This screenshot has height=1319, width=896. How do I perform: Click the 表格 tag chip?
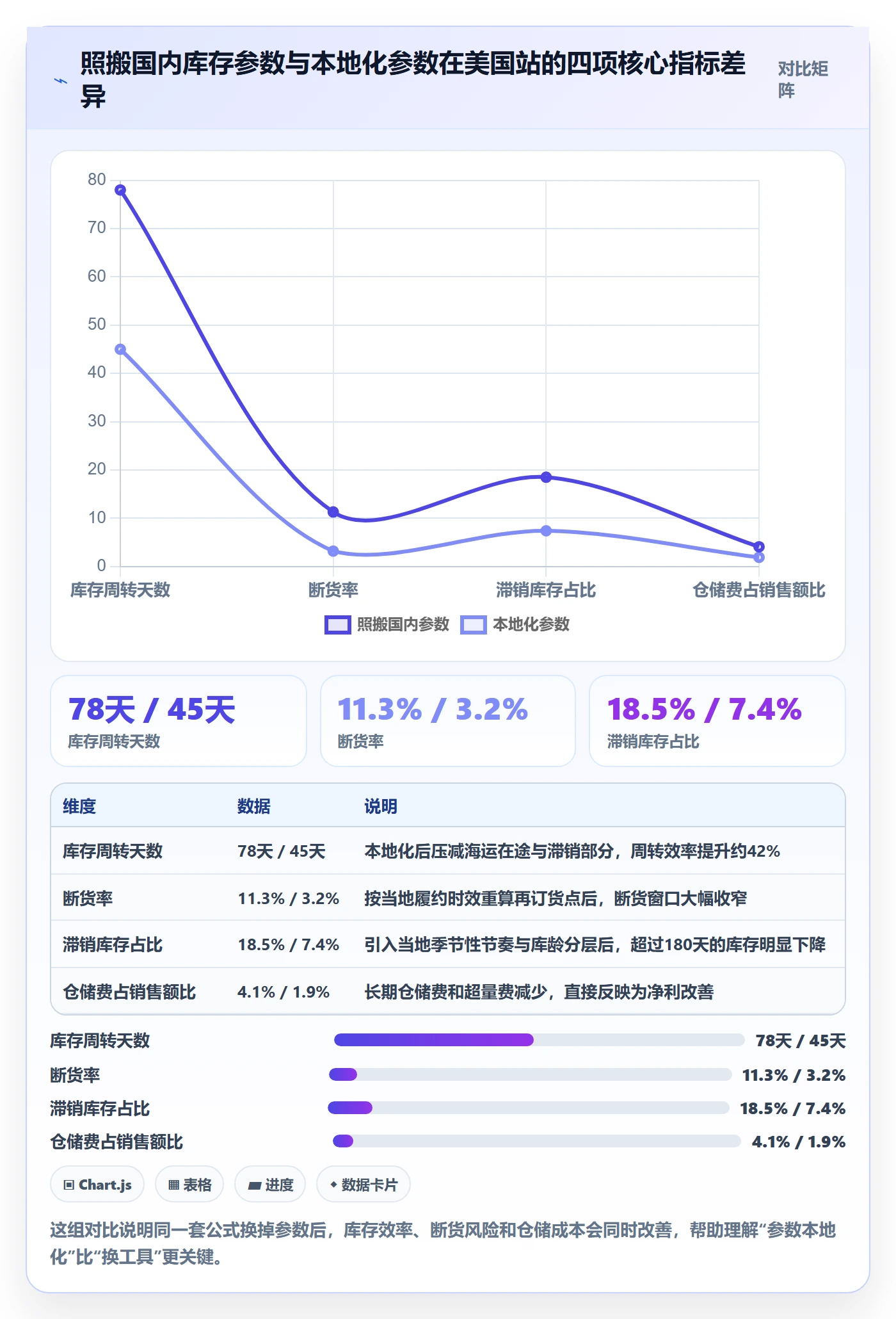pos(189,1185)
